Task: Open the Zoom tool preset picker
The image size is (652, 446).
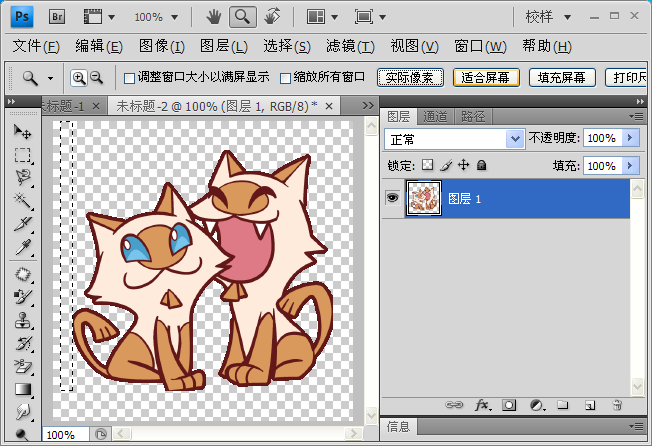Action: [50, 78]
